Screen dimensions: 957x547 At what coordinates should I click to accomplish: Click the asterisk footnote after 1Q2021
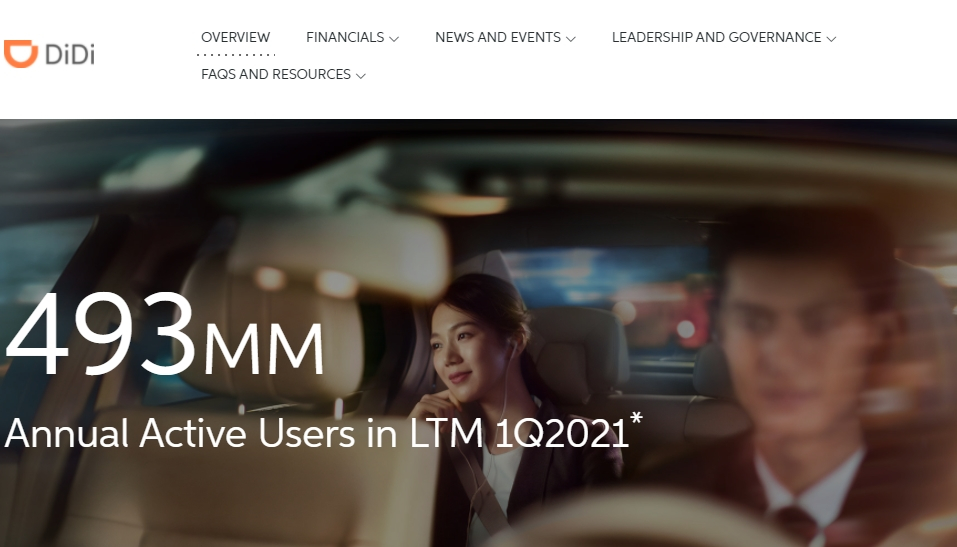pos(636,419)
